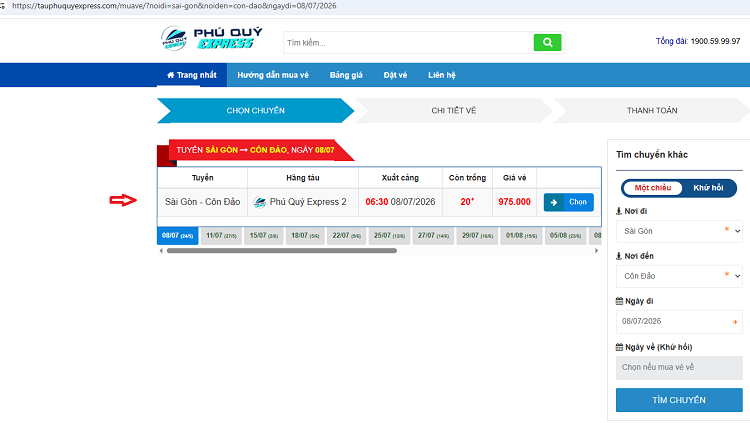Select the 22/07 date tab
The height and width of the screenshot is (423, 750).
click(347, 236)
